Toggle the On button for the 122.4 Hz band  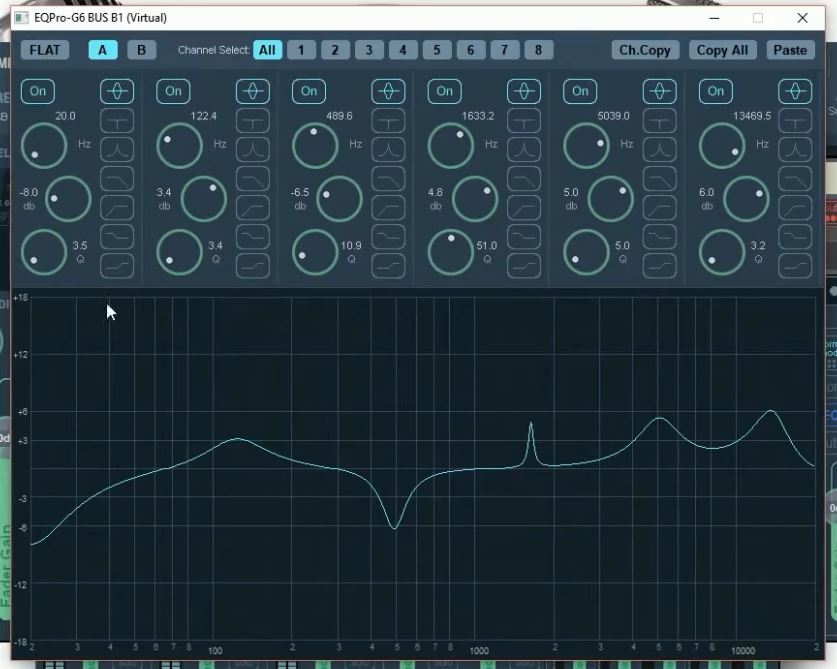[x=172, y=91]
